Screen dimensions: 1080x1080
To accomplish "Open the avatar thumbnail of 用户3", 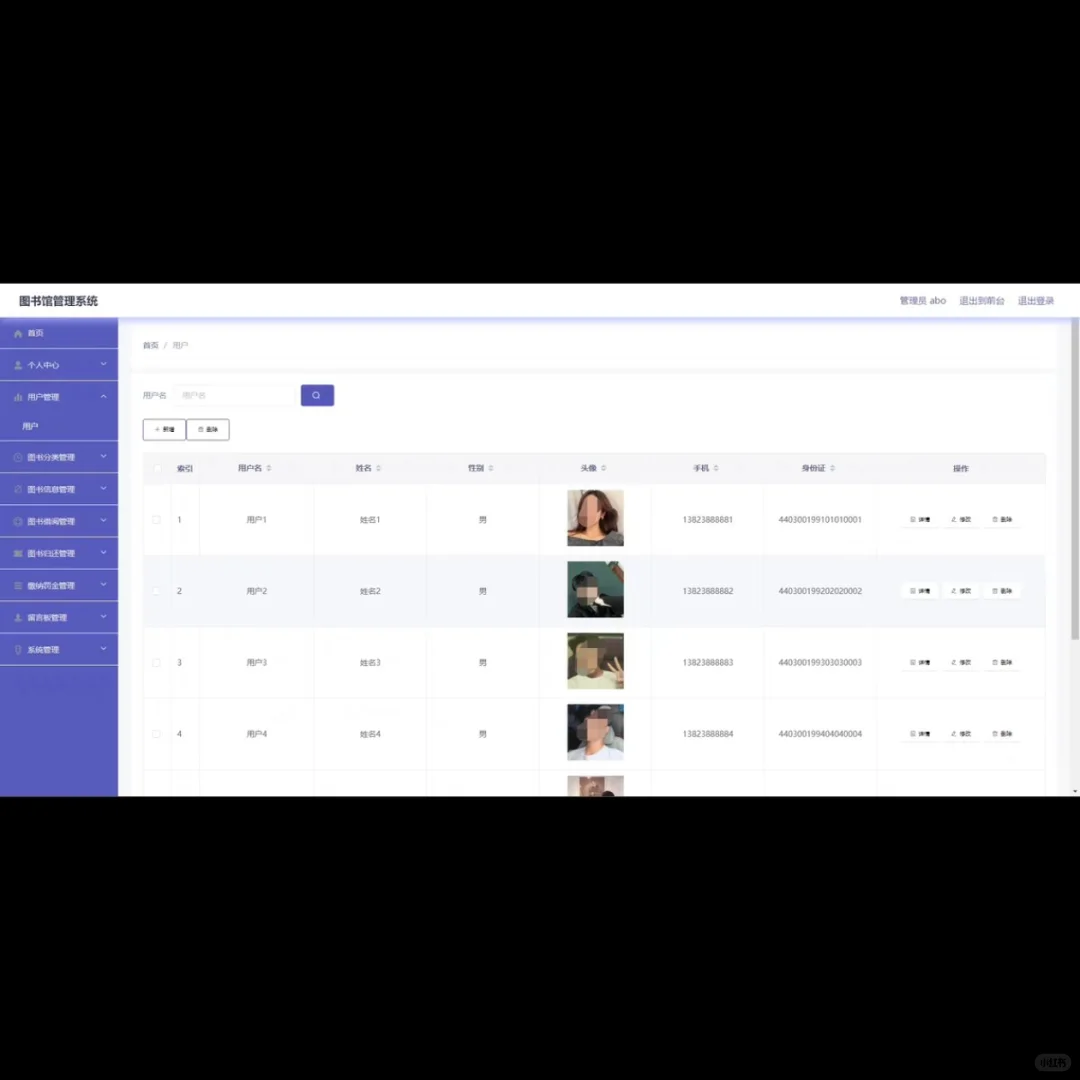I will [595, 661].
